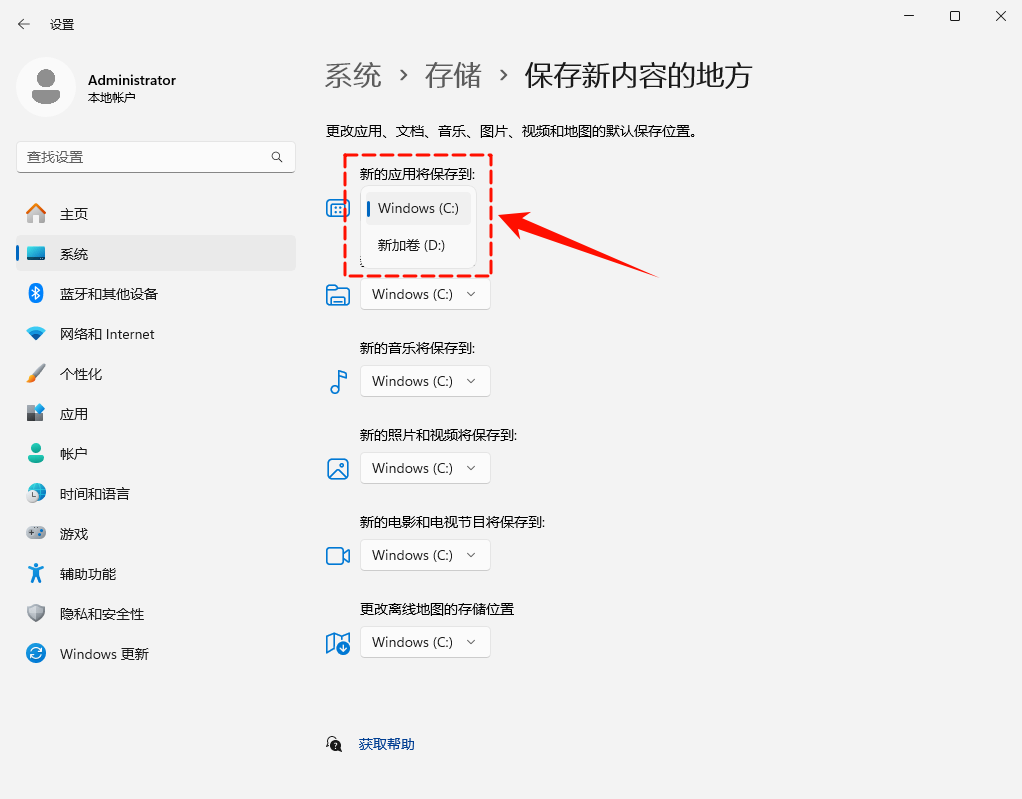
Task: Expand the 新的照片和视频将保存到 dropdown
Action: (x=424, y=468)
